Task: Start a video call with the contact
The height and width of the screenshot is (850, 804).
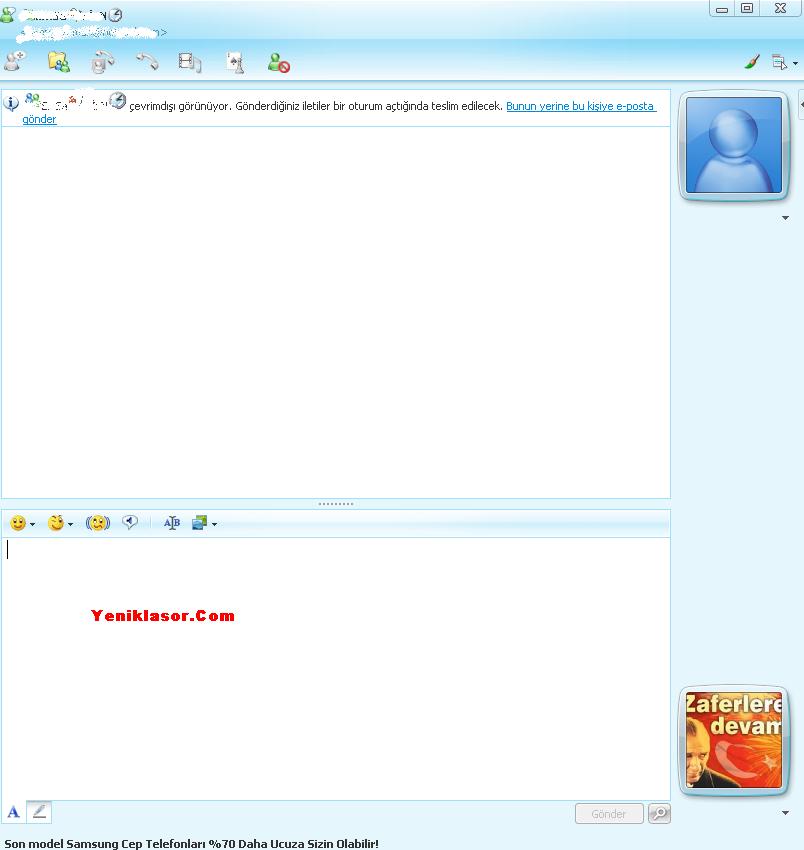Action: point(103,62)
